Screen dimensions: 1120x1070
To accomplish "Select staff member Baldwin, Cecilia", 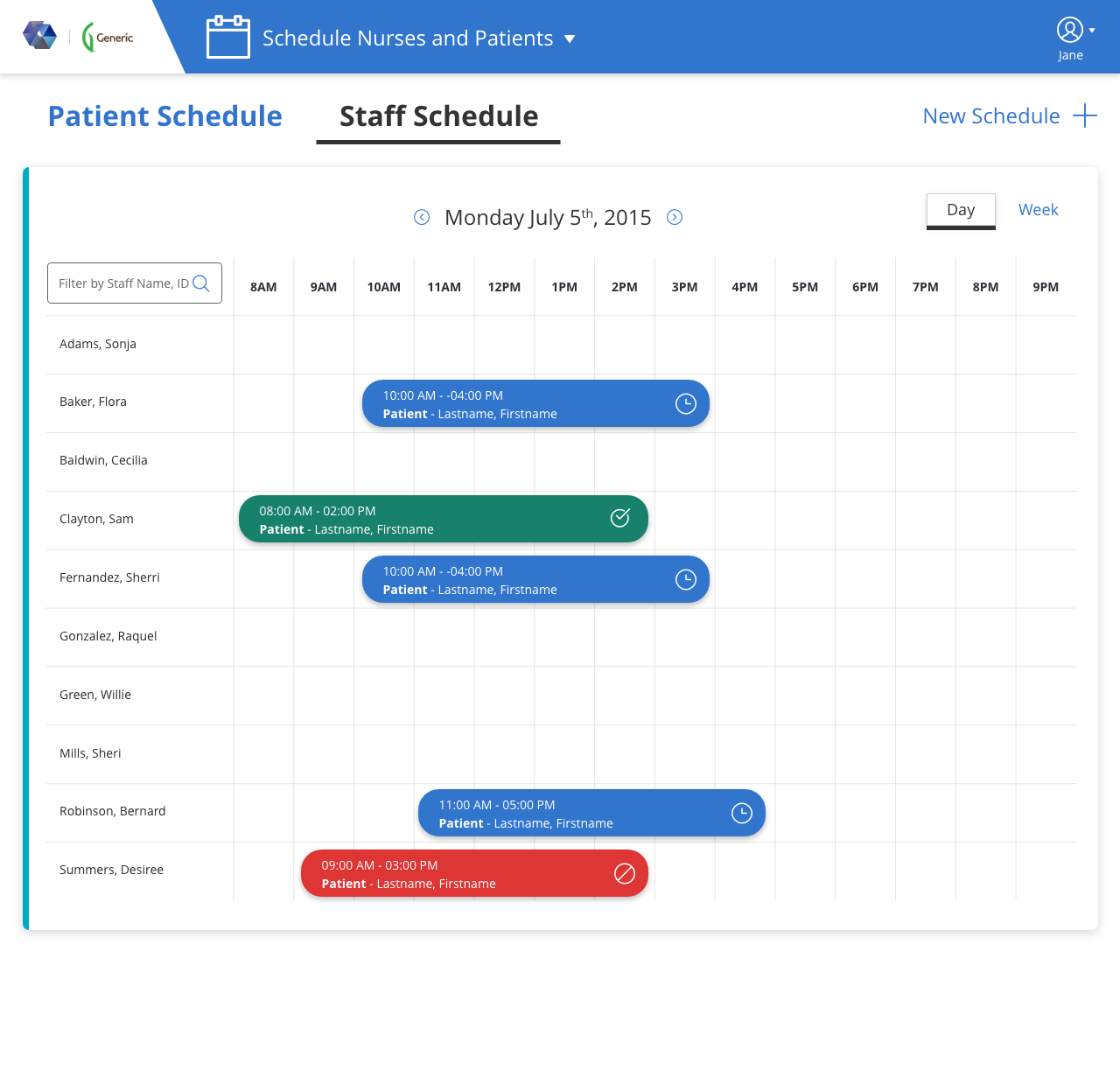I will (103, 460).
